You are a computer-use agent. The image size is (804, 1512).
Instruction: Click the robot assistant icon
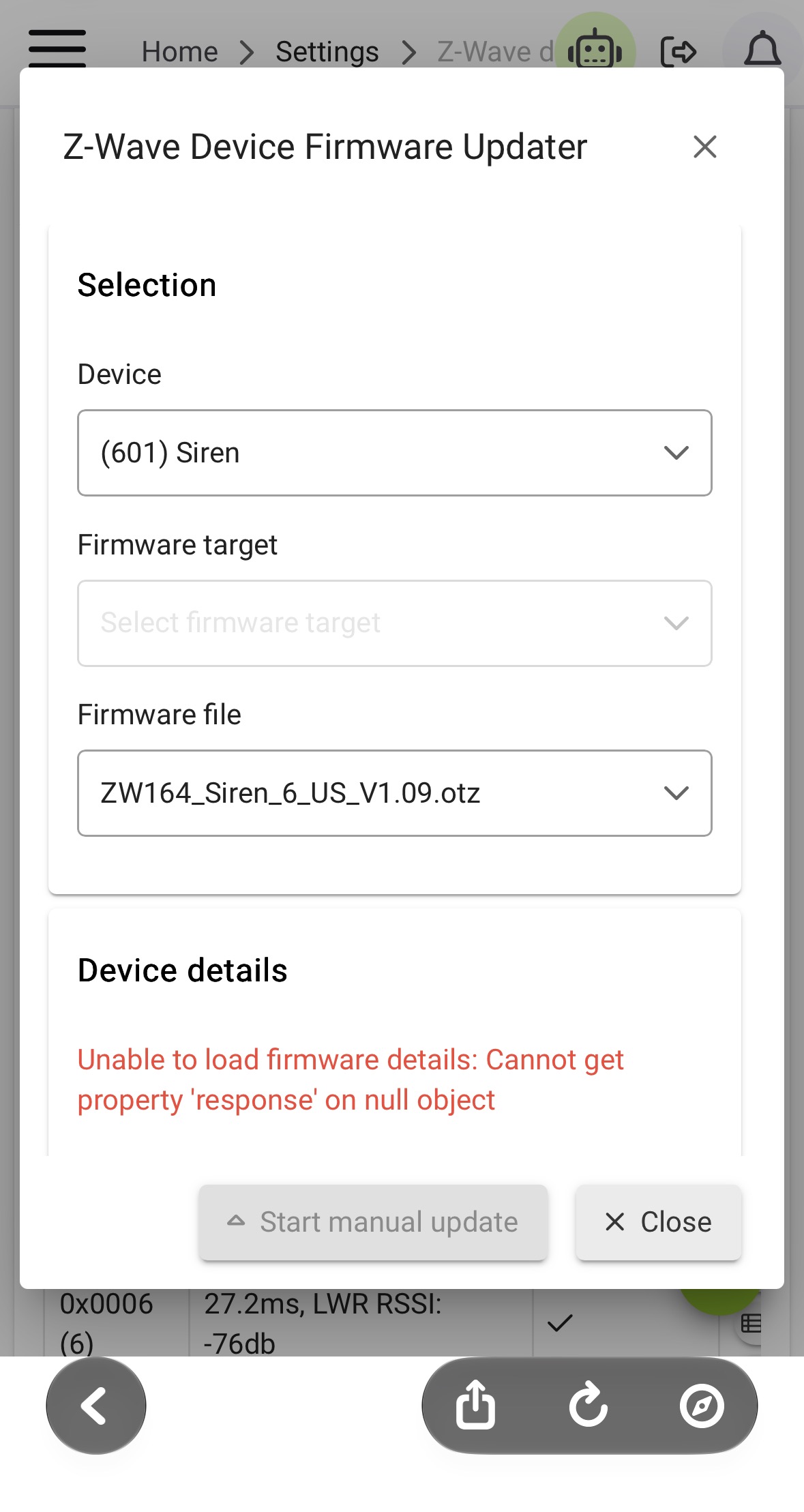click(x=595, y=49)
